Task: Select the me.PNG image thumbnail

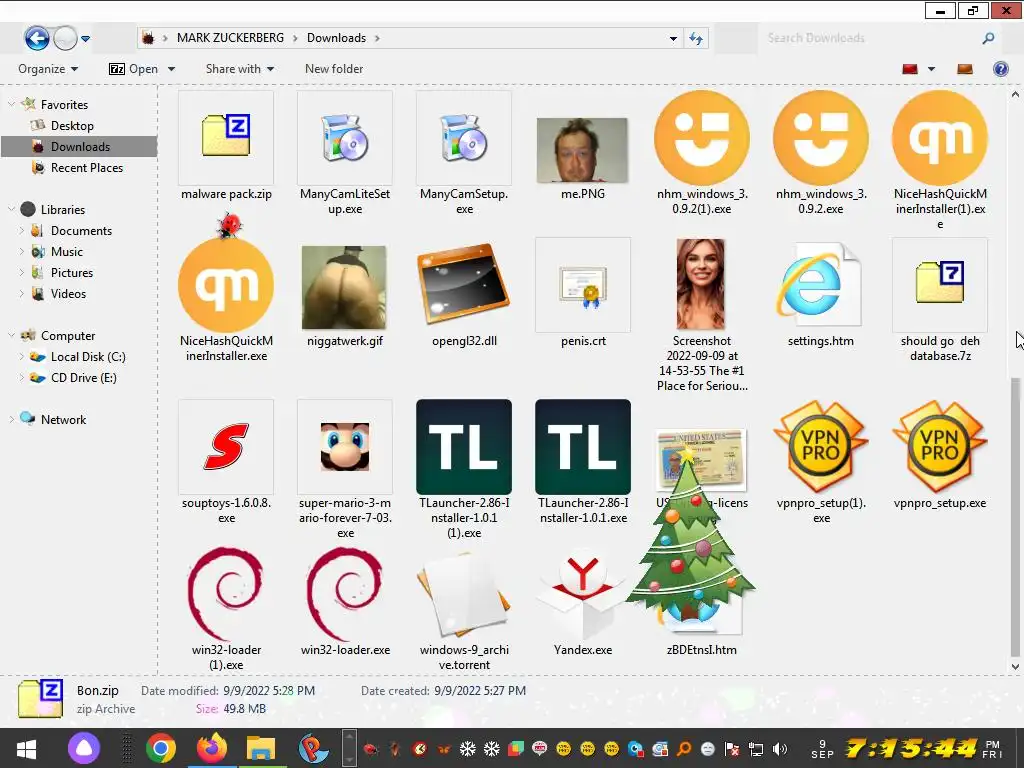Action: 583,150
